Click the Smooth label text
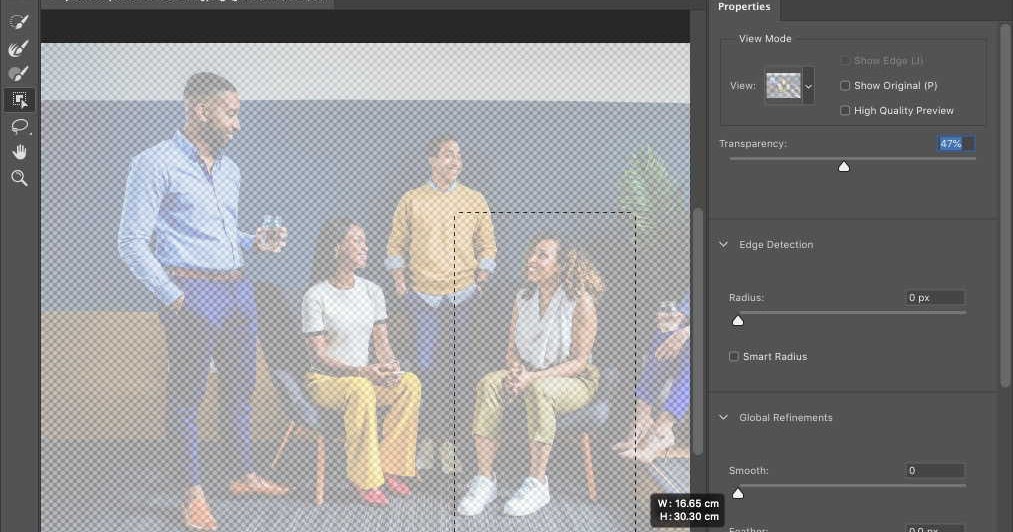Image resolution: width=1013 pixels, height=532 pixels. point(748,471)
